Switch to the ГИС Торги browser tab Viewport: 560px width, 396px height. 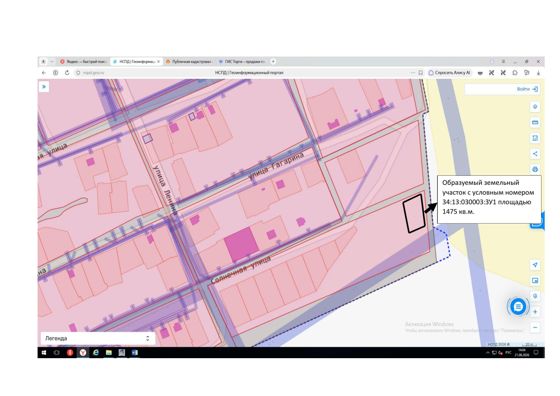(242, 62)
